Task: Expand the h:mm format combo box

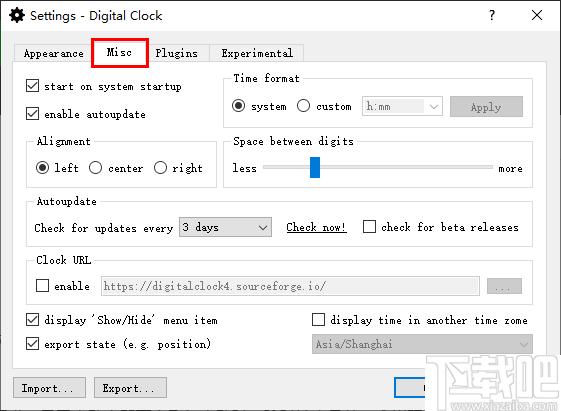Action: click(x=402, y=106)
